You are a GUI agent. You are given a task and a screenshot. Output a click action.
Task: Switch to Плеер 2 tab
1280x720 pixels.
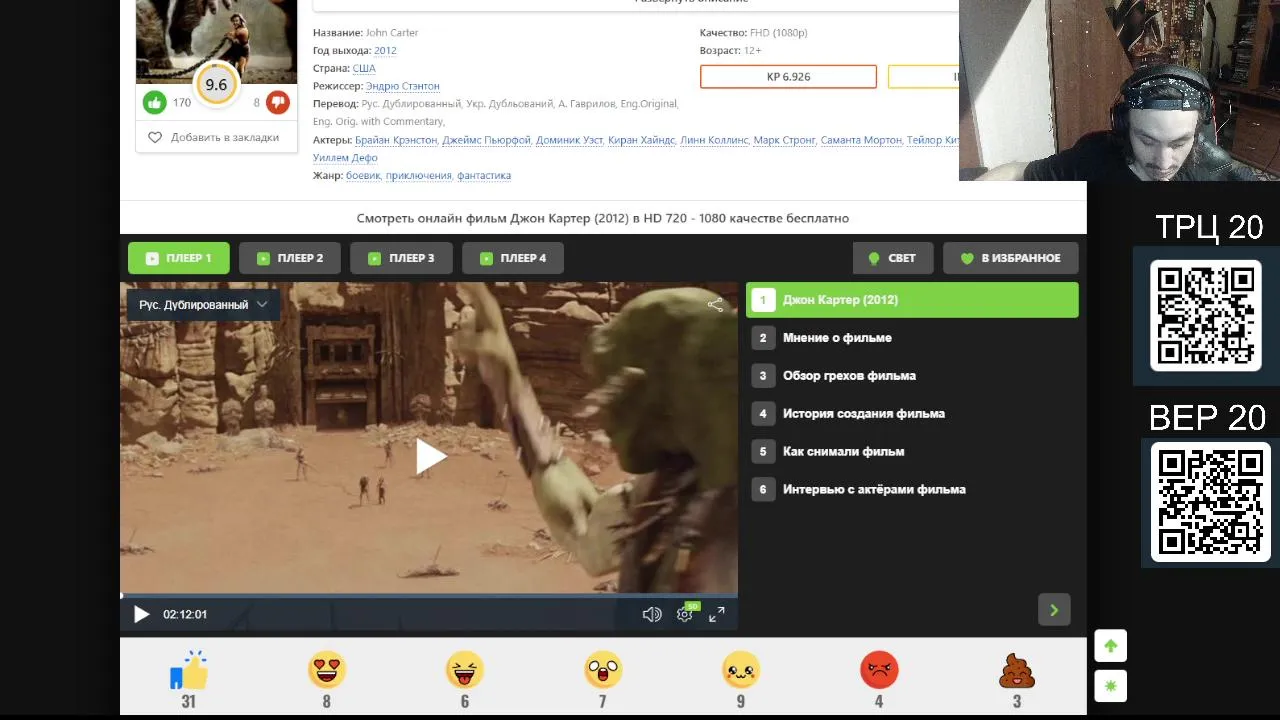(x=290, y=258)
